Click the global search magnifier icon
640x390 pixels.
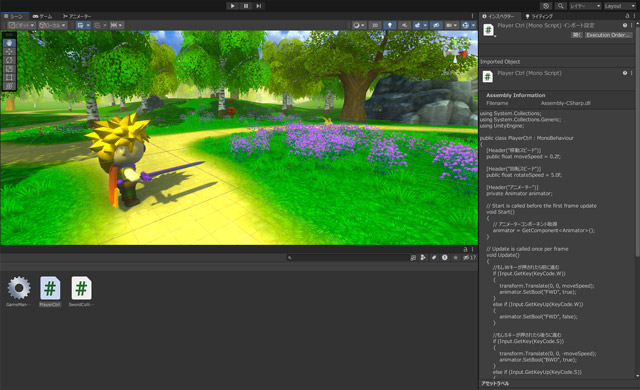click(x=560, y=6)
